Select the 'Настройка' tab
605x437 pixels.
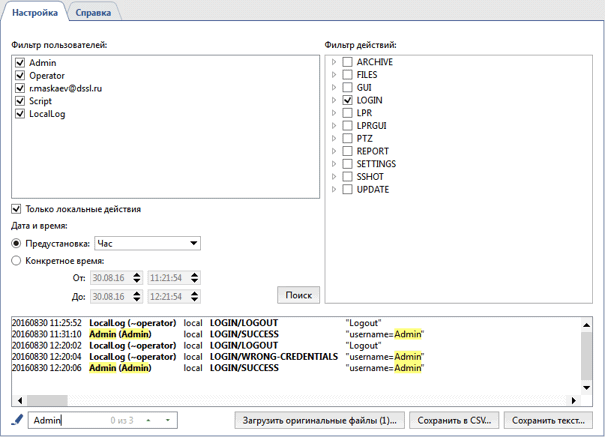(34, 12)
